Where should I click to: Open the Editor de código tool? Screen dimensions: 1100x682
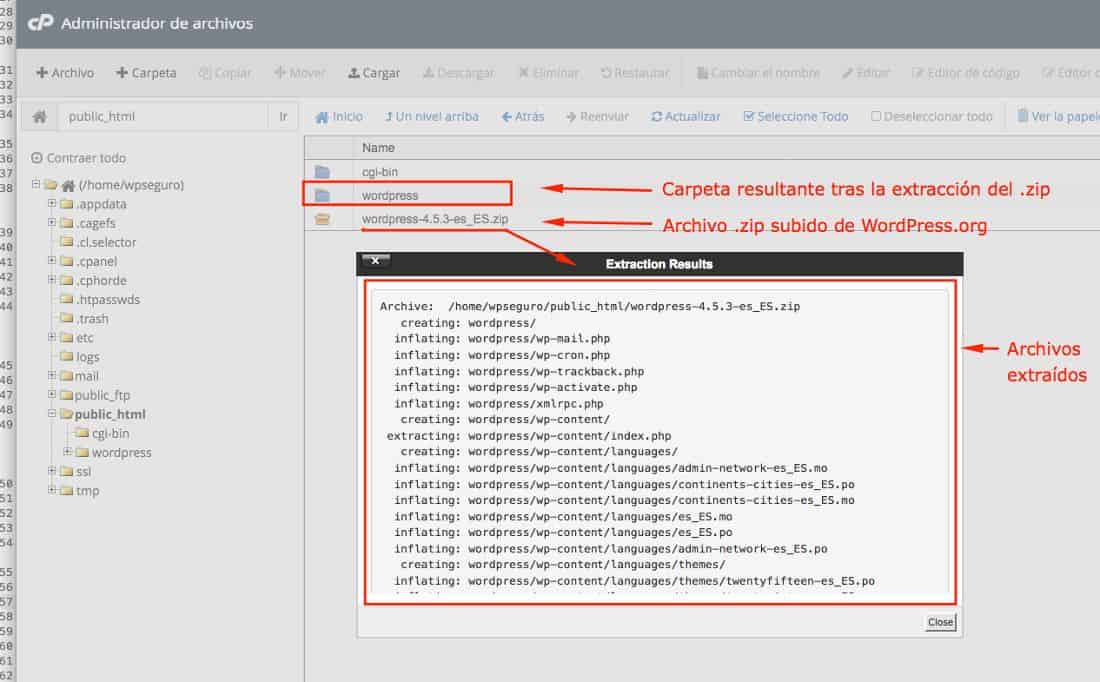965,73
